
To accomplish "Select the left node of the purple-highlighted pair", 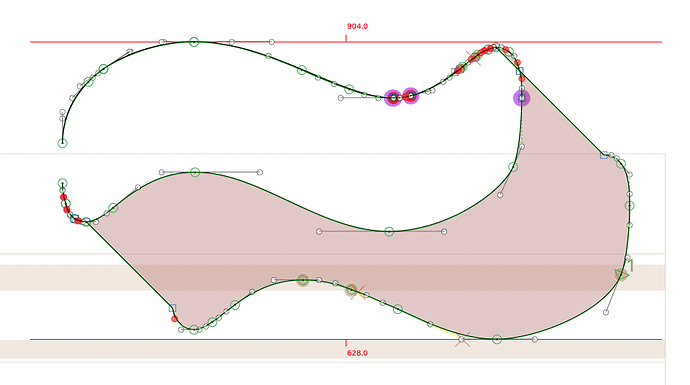I will [393, 98].
